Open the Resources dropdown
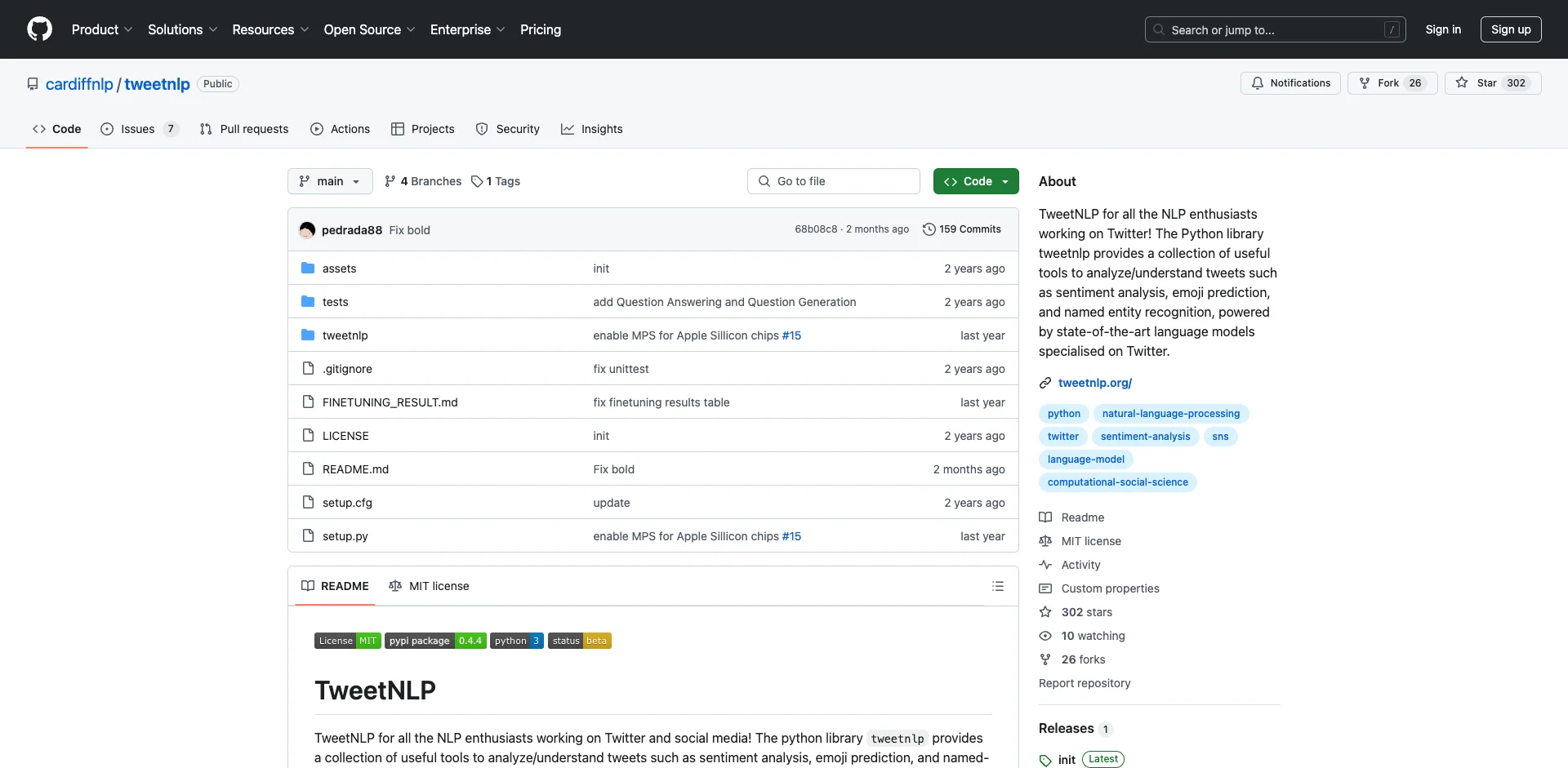 point(270,29)
